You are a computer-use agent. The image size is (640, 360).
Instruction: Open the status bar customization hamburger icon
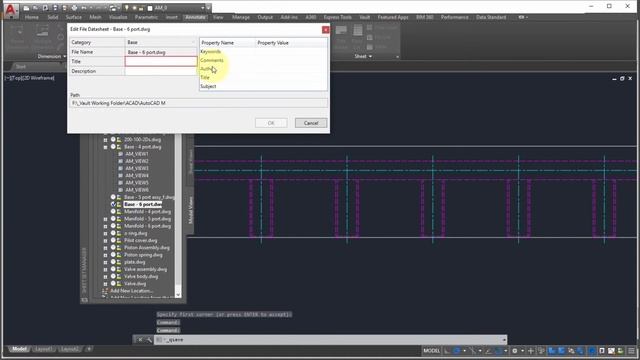pos(631,351)
